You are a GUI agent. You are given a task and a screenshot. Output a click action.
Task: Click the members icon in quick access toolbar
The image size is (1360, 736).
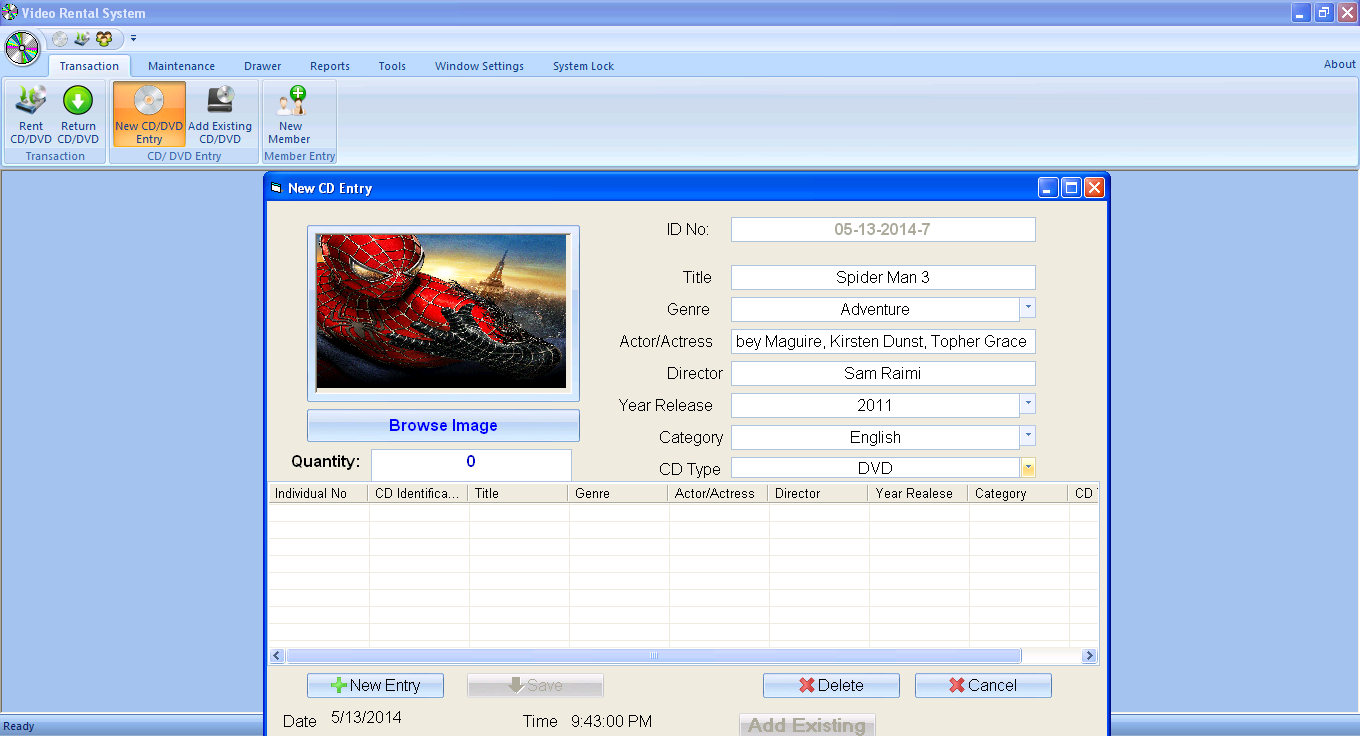104,39
